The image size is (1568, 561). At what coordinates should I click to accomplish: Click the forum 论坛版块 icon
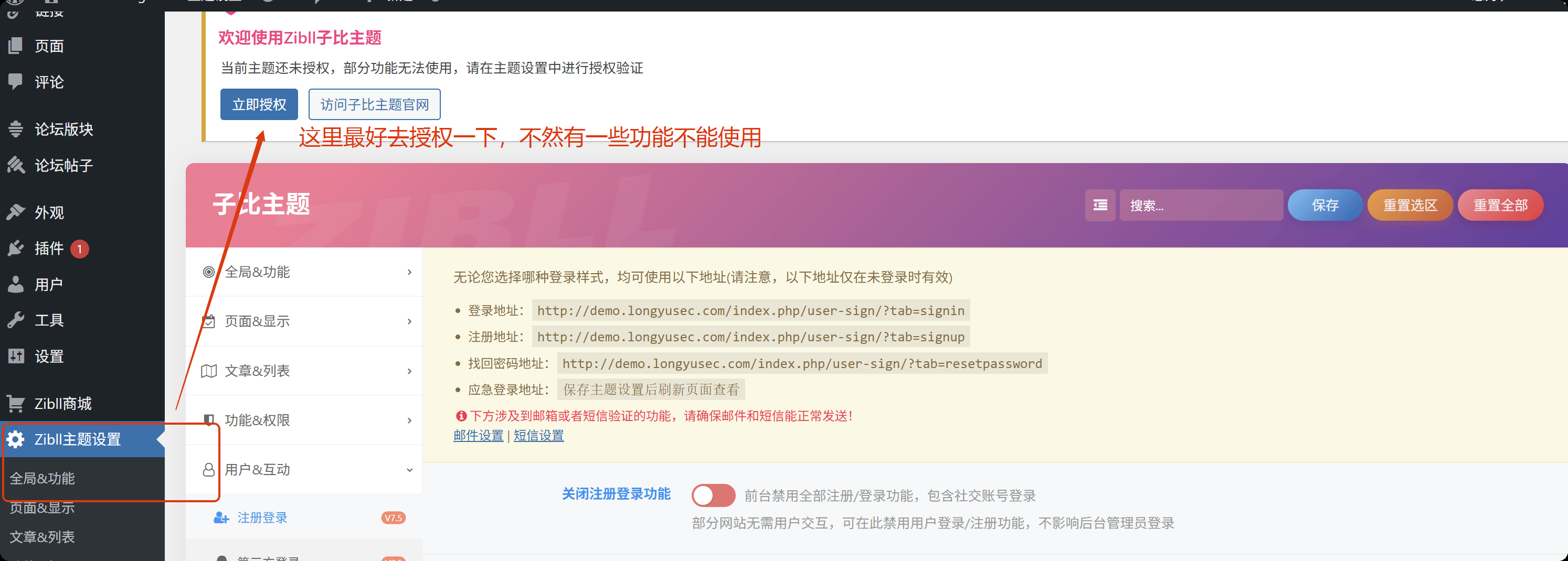tap(16, 129)
